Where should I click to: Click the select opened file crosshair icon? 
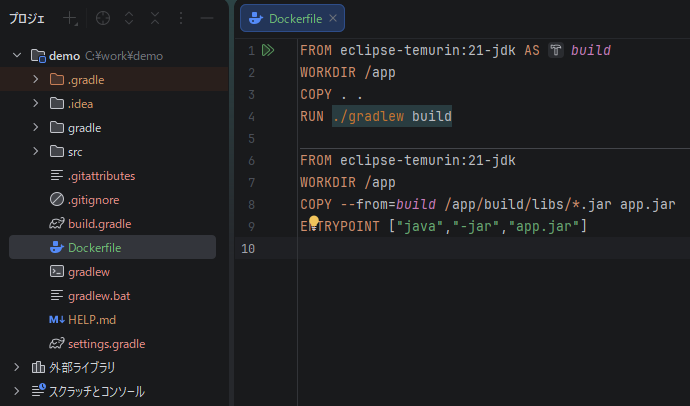[x=102, y=18]
